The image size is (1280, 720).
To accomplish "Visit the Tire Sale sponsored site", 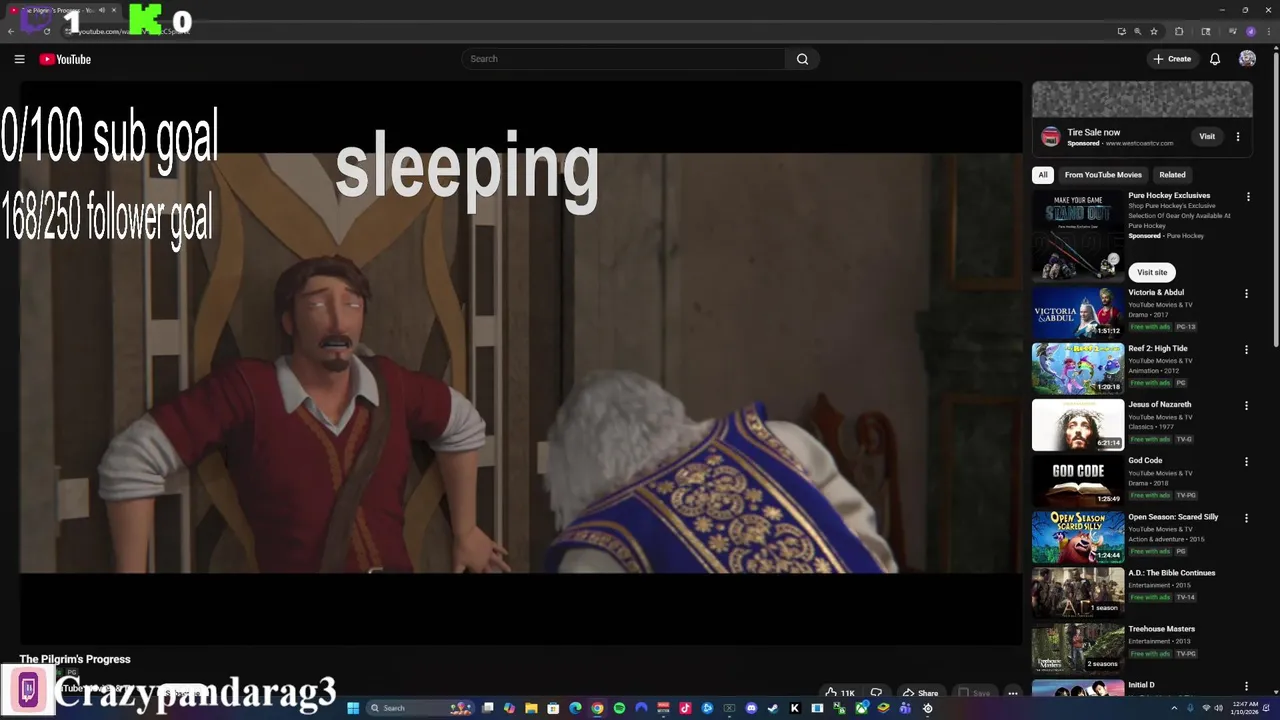I will [1207, 137].
